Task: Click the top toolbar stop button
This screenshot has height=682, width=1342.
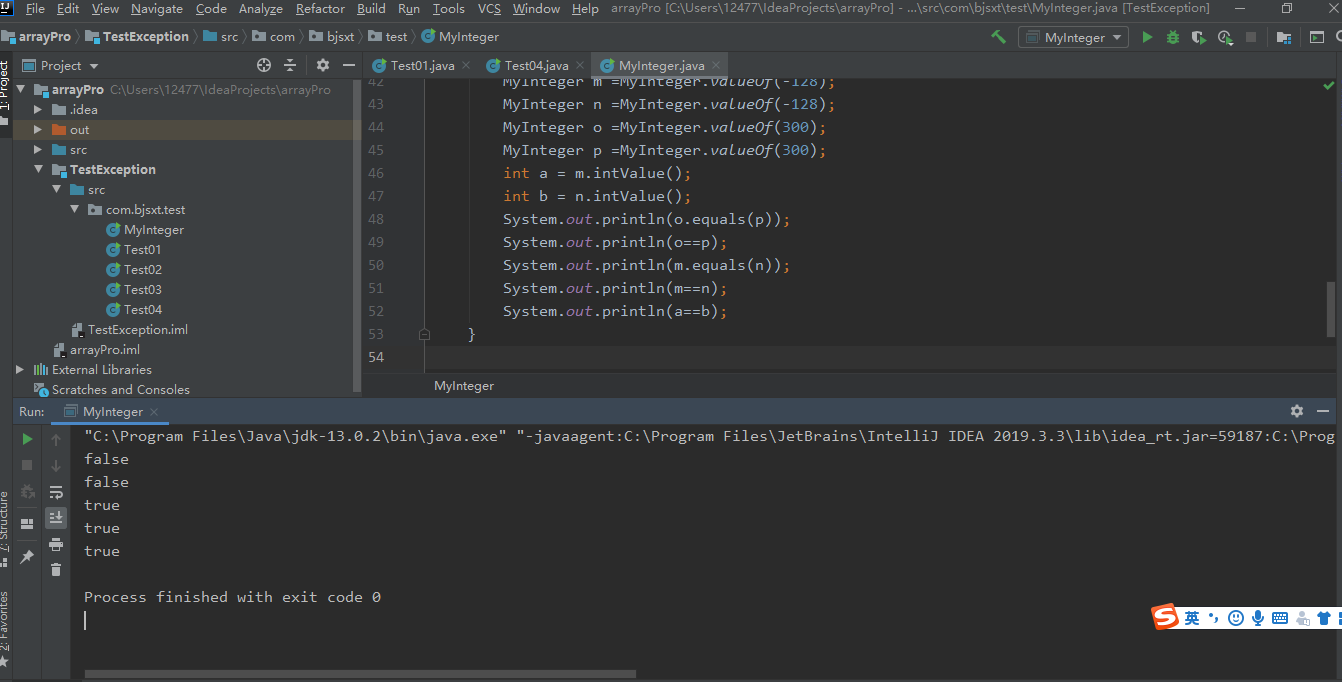Action: (x=1251, y=37)
